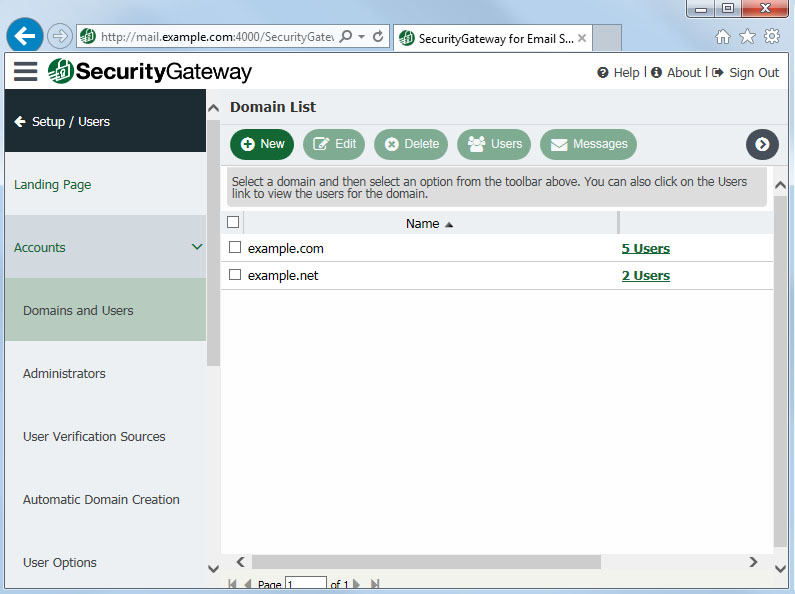
Task: Open browser Home icon
Action: click(x=722, y=36)
